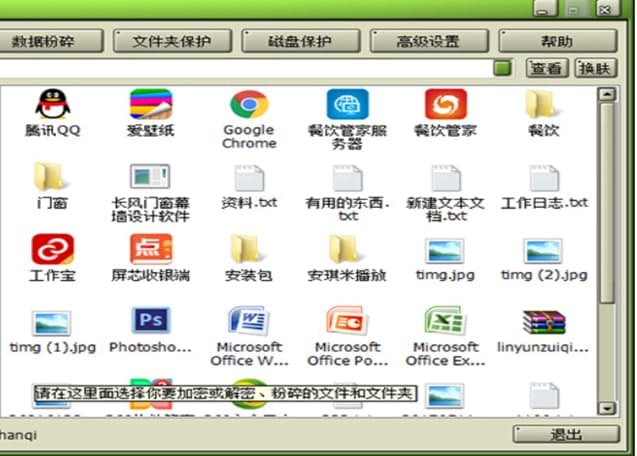Select the 长风门窗幕墙设计软件 icon
The height and width of the screenshot is (456, 637).
coord(150,177)
